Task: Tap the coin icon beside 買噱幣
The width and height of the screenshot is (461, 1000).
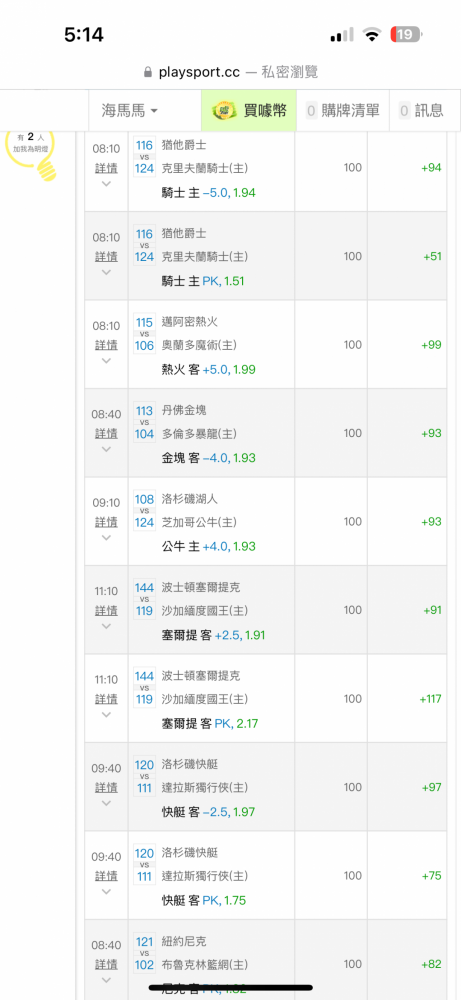Action: [224, 110]
